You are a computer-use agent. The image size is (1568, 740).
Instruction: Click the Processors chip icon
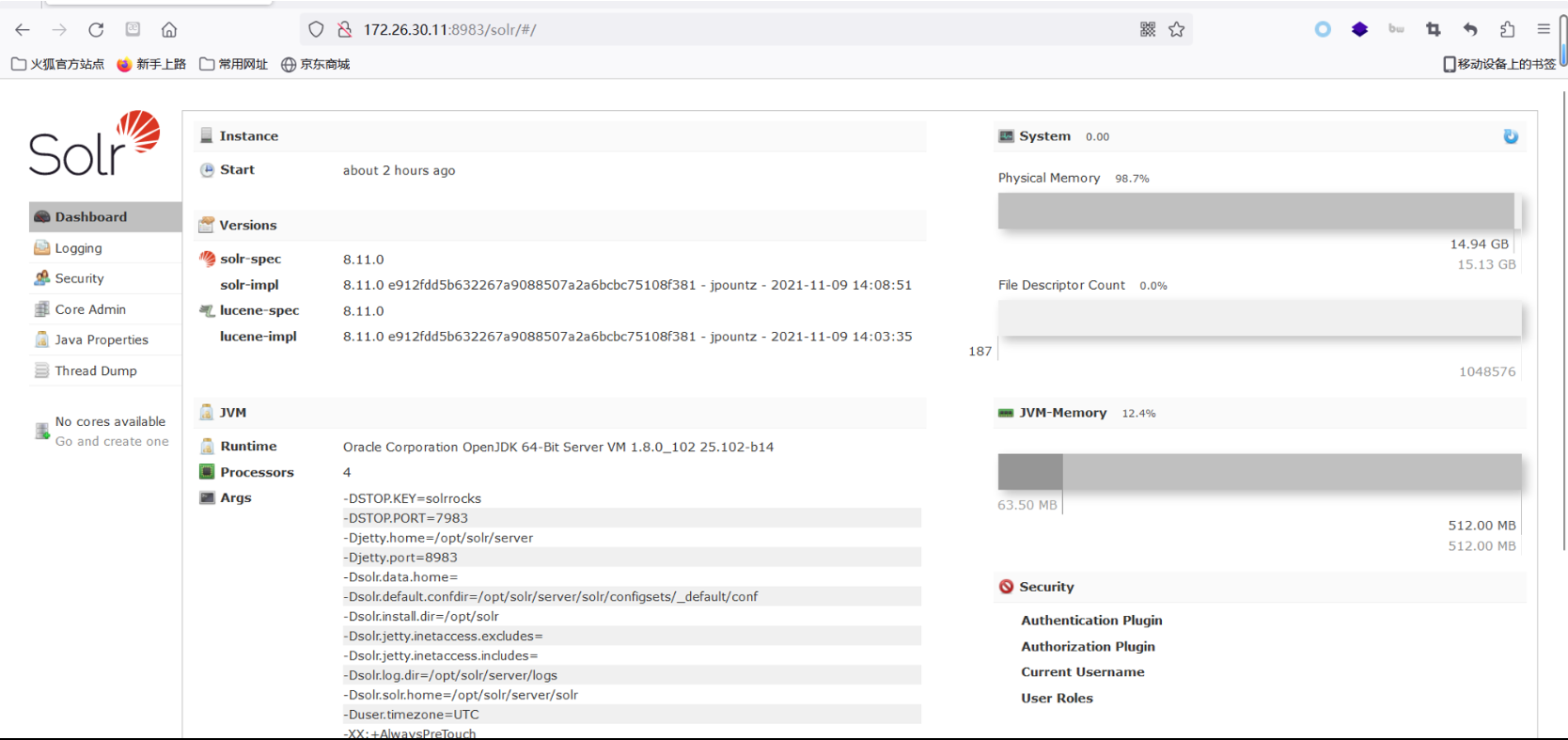point(207,472)
